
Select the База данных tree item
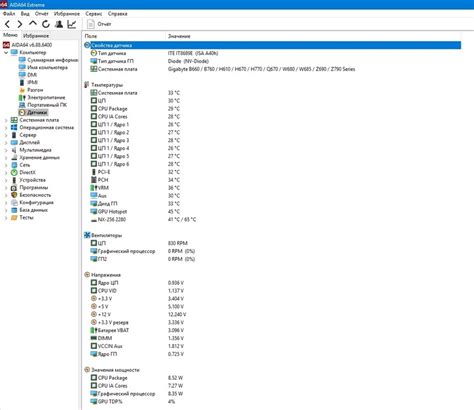pyautogui.click(x=33, y=210)
